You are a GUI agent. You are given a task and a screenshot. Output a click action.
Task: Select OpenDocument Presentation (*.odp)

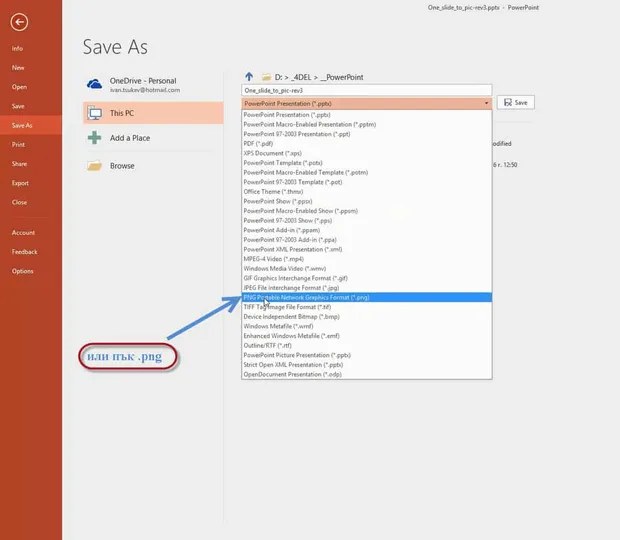367,374
